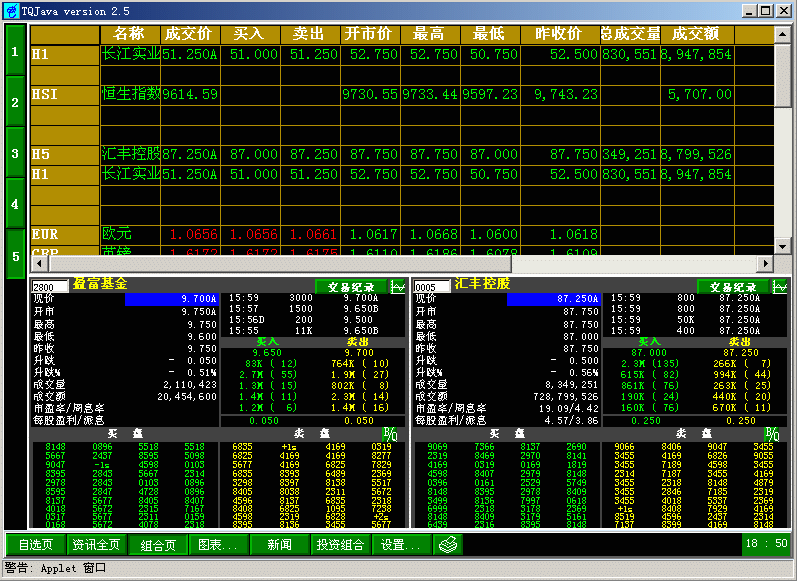Click 汇丰控股 ask price 87.250 in depth
The width and height of the screenshot is (797, 581).
coord(741,353)
